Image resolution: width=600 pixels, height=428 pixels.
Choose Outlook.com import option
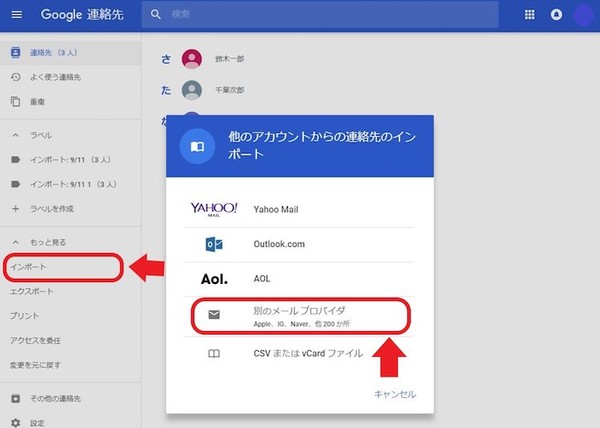click(299, 244)
